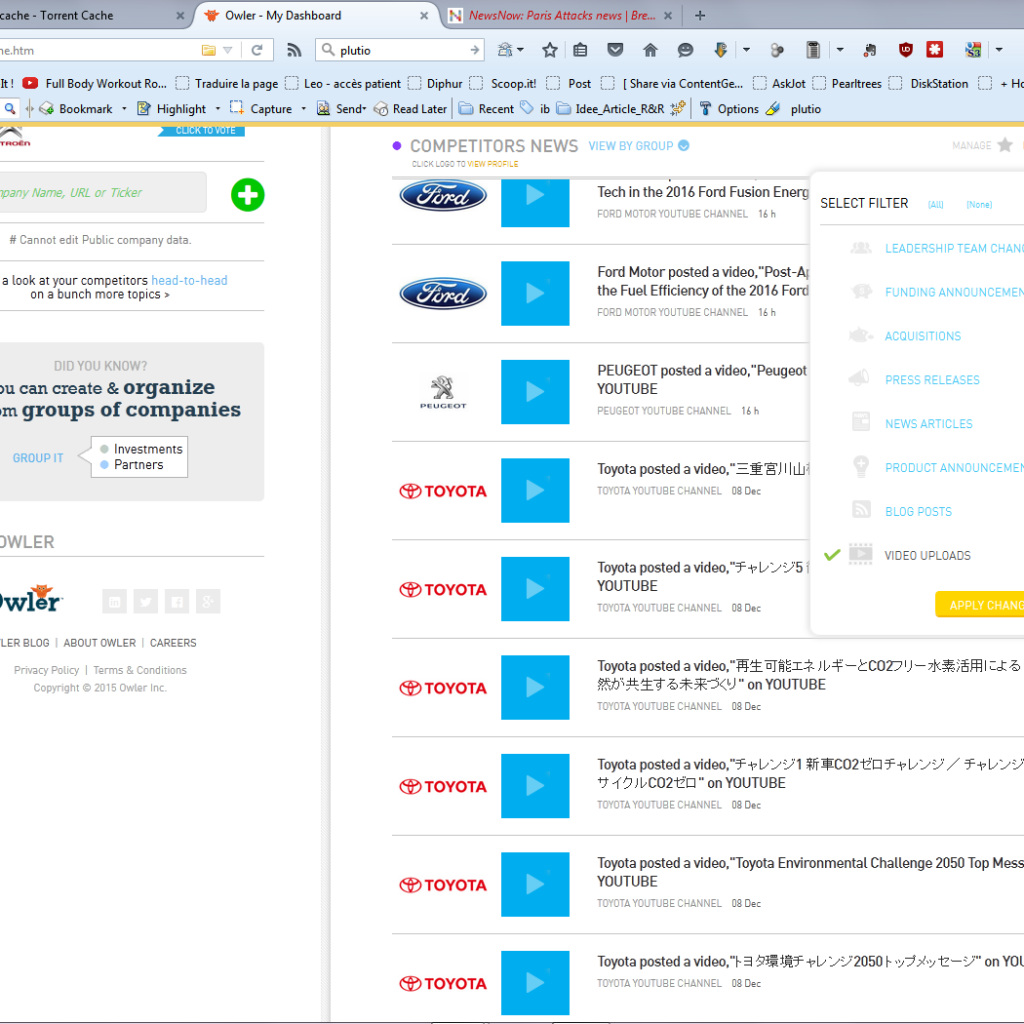This screenshot has height=1024, width=1024.
Task: Click the Diigo magnifier search icon
Action: point(10,108)
